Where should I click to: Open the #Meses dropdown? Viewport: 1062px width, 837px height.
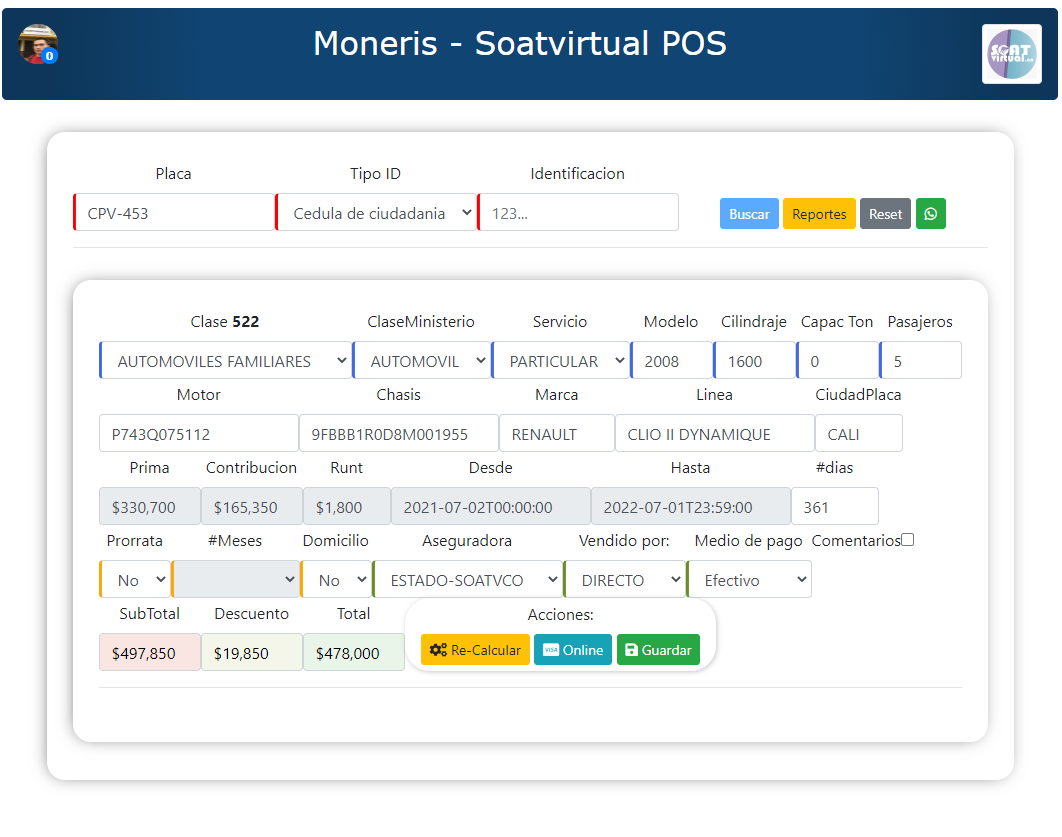(236, 580)
